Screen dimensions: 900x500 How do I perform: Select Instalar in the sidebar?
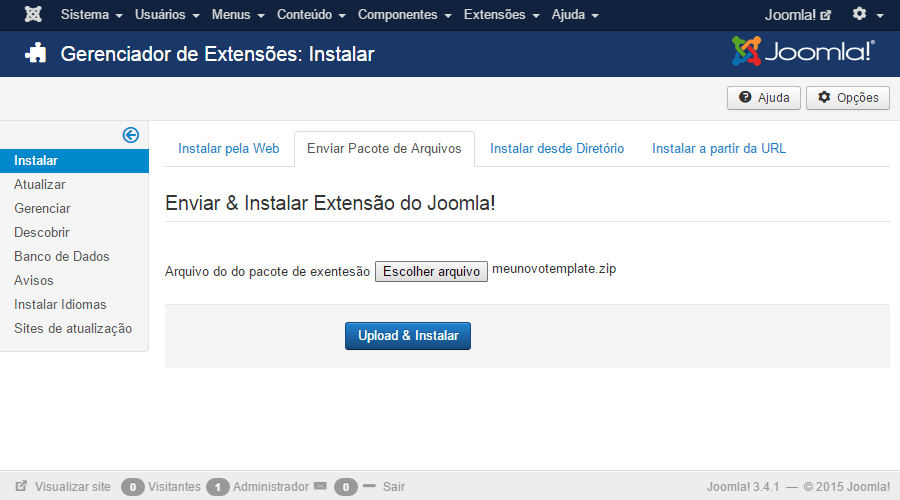click(x=74, y=161)
